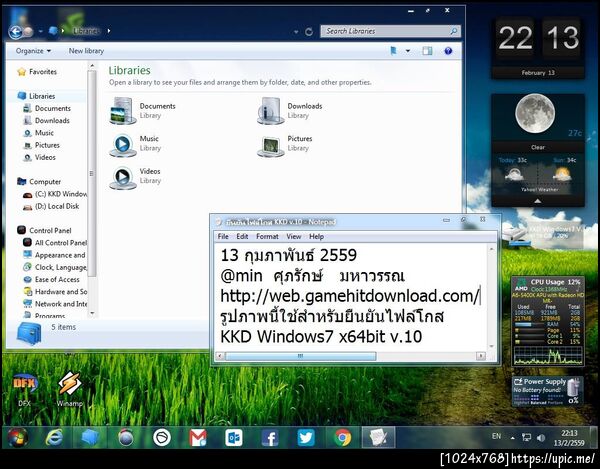Launch Google Chrome from the taskbar

[x=342, y=437]
